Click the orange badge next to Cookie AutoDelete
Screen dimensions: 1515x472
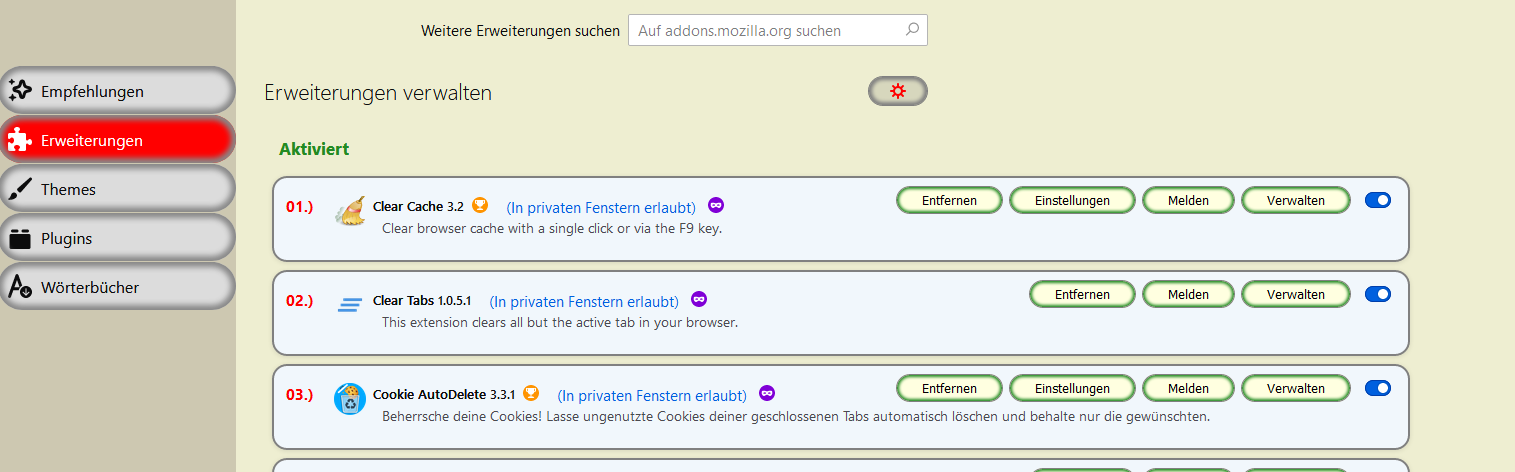531,393
